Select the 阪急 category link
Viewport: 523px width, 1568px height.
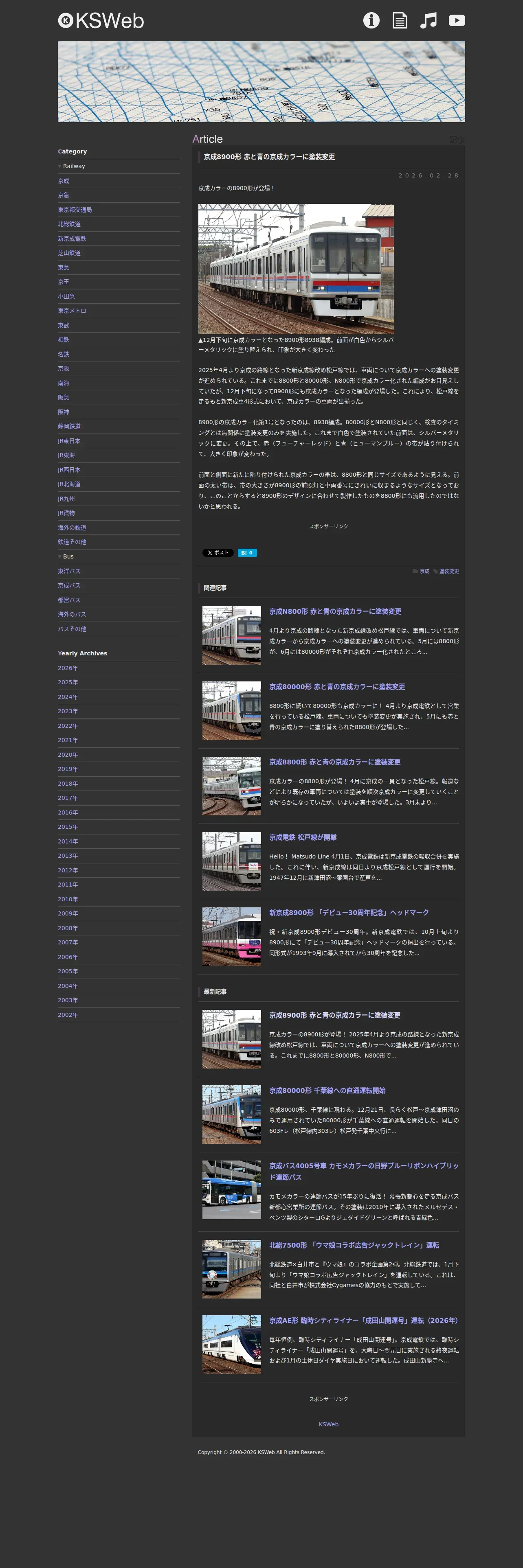pos(63,397)
